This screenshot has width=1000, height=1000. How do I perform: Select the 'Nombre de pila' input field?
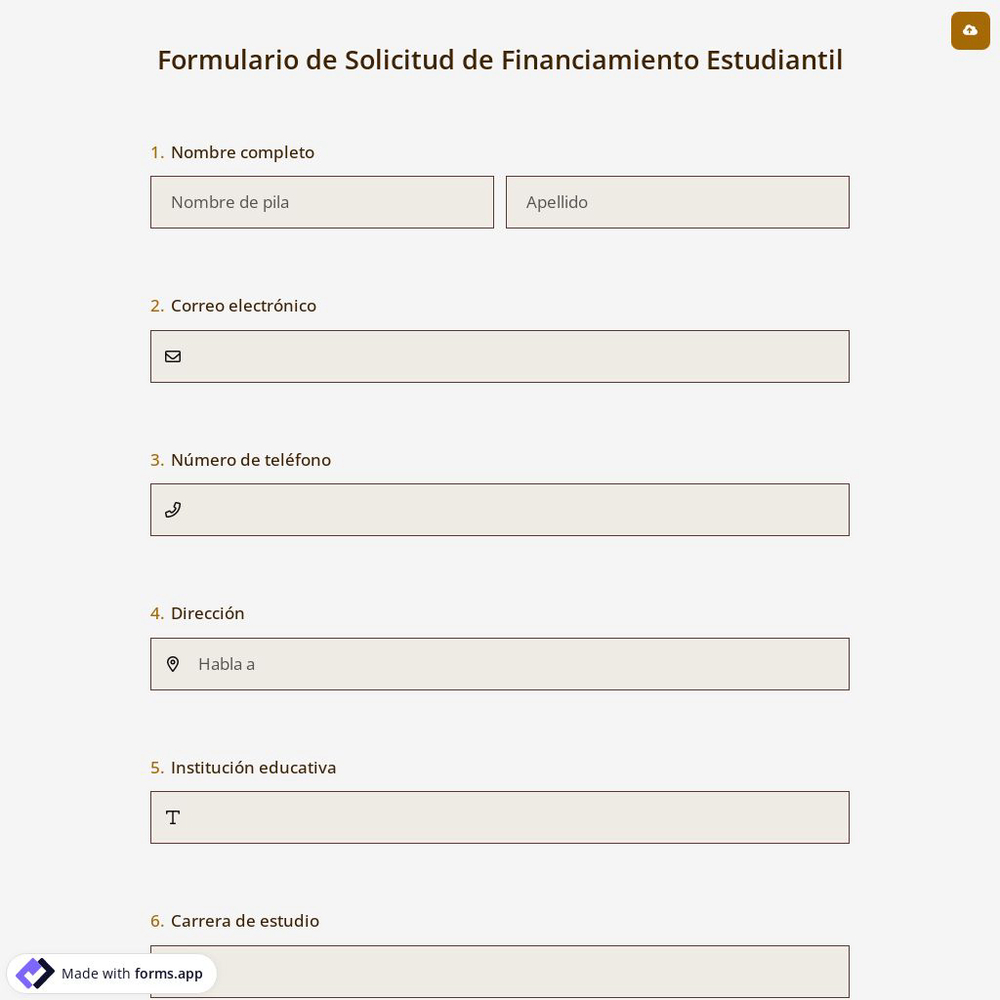click(322, 202)
